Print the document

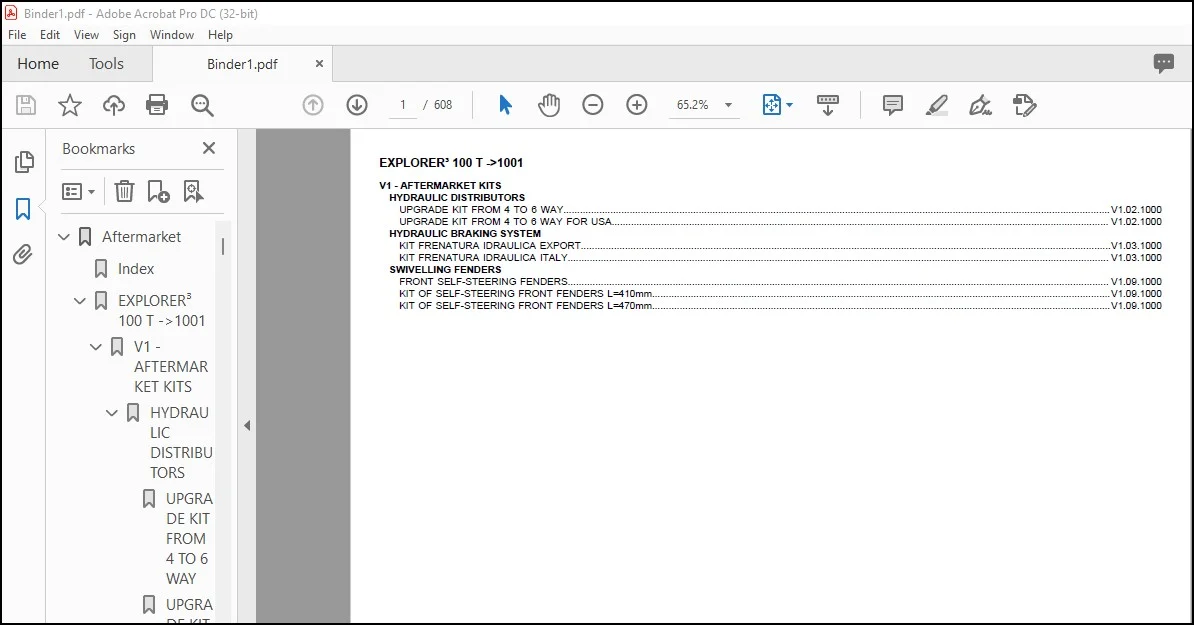click(157, 105)
